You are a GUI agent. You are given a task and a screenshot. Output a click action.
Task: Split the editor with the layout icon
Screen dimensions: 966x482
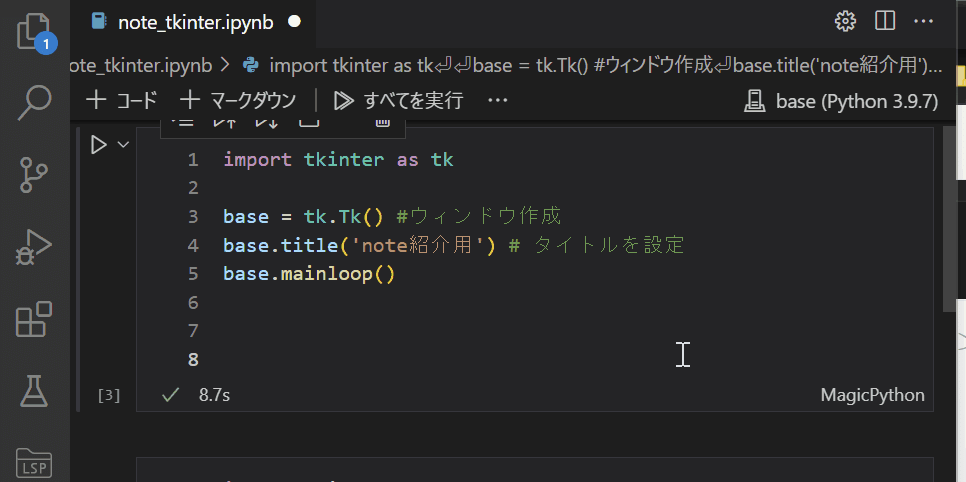[x=885, y=22]
